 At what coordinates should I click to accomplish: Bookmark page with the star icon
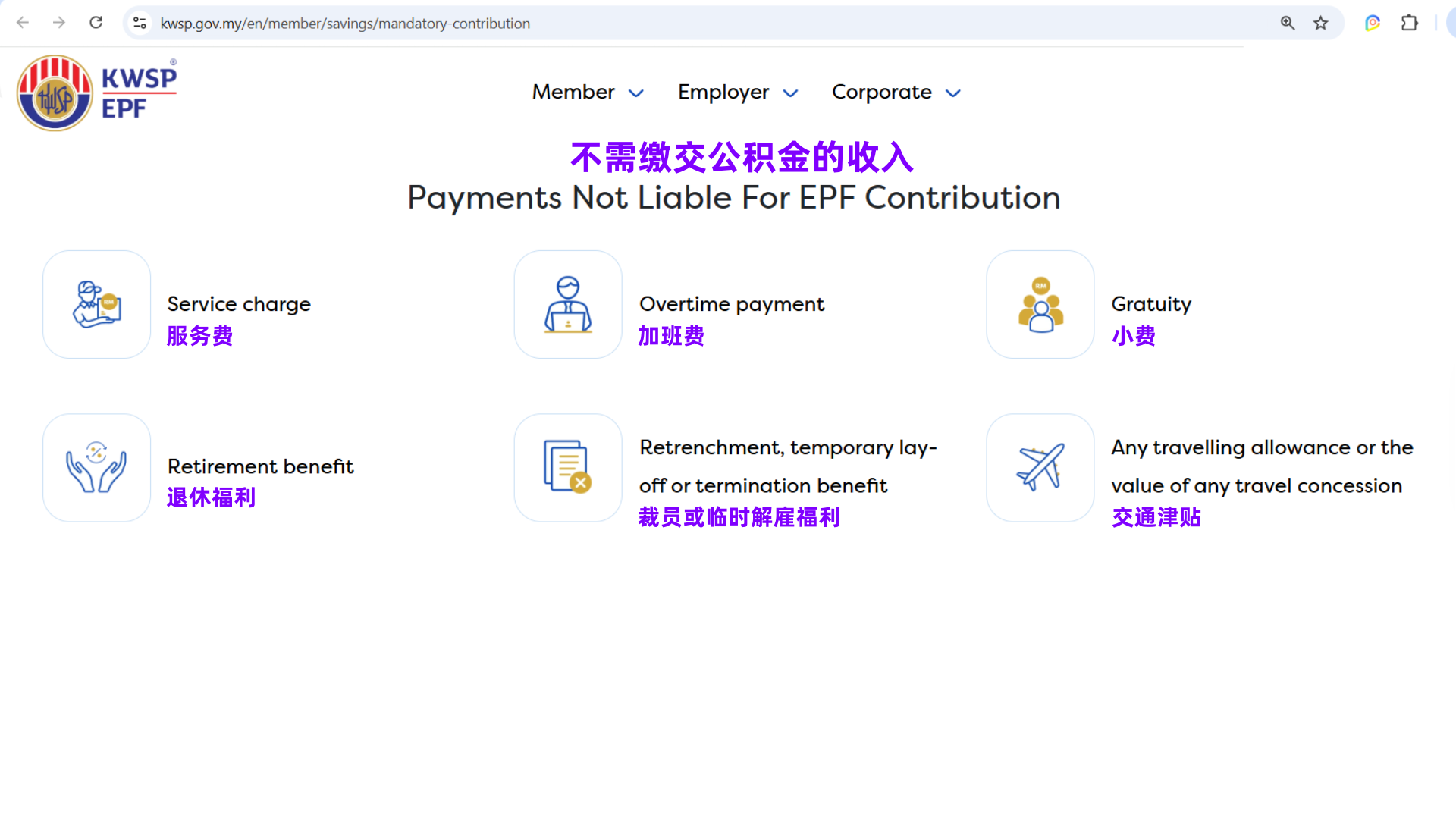point(1321,24)
